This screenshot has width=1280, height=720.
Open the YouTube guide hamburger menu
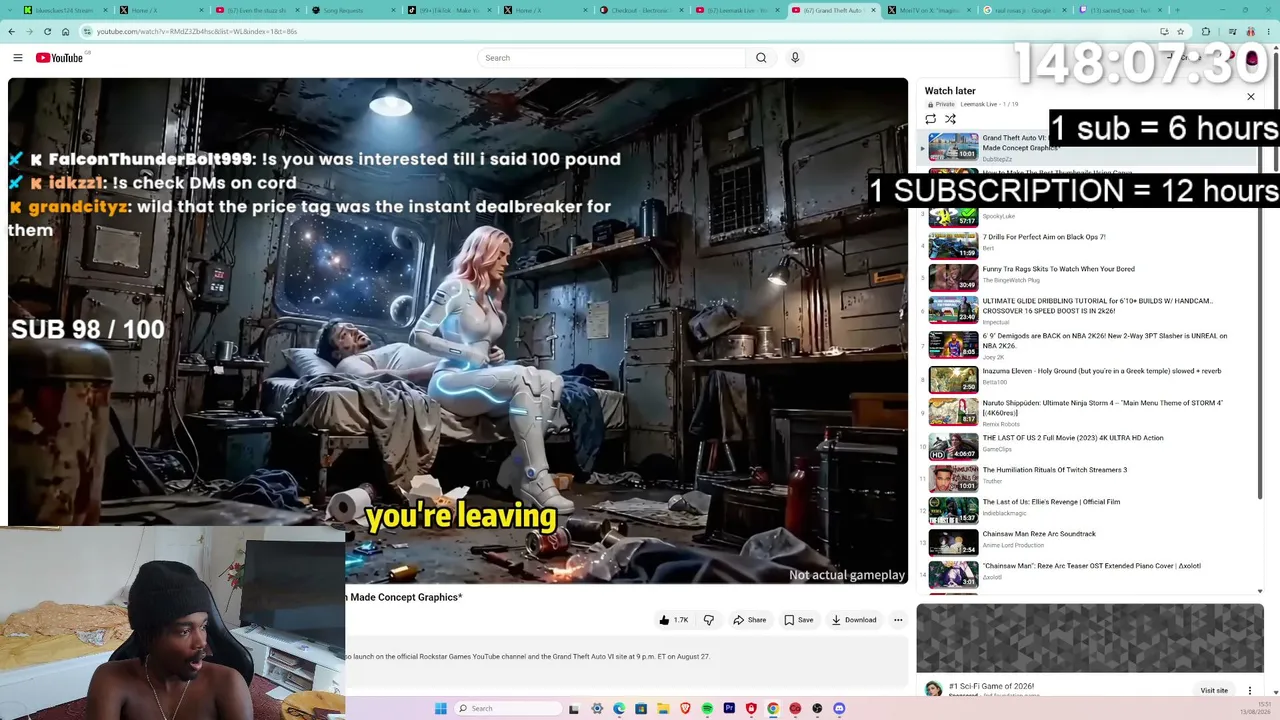[18, 58]
